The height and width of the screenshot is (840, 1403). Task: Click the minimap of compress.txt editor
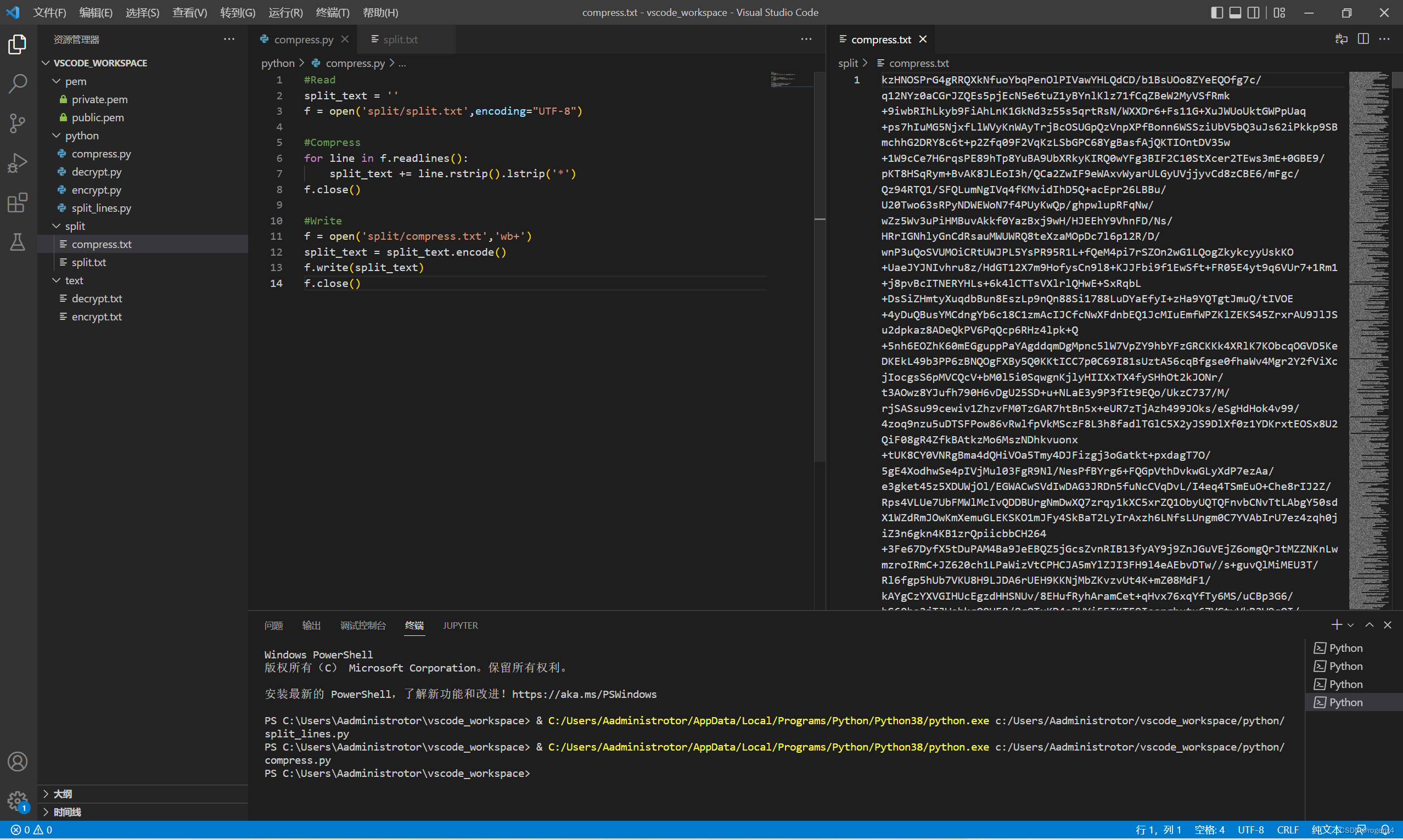[x=1369, y=340]
